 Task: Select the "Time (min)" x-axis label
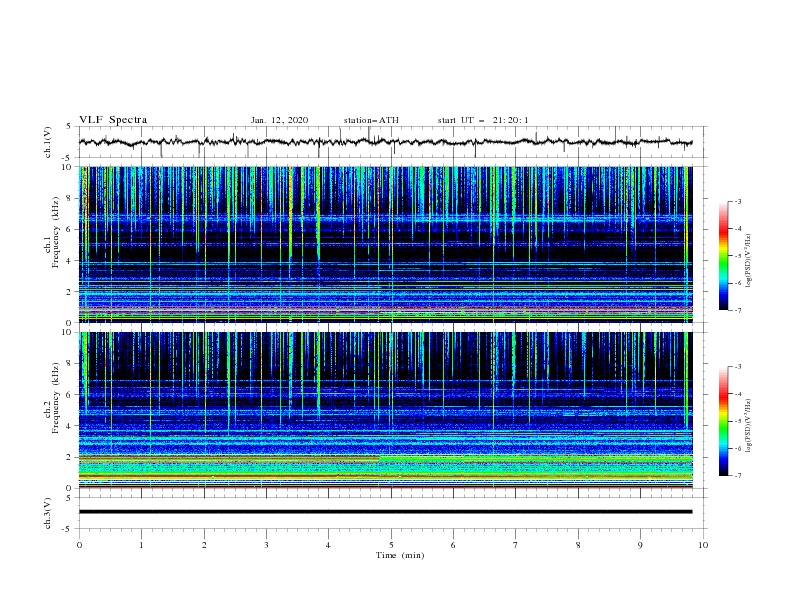coord(400,555)
